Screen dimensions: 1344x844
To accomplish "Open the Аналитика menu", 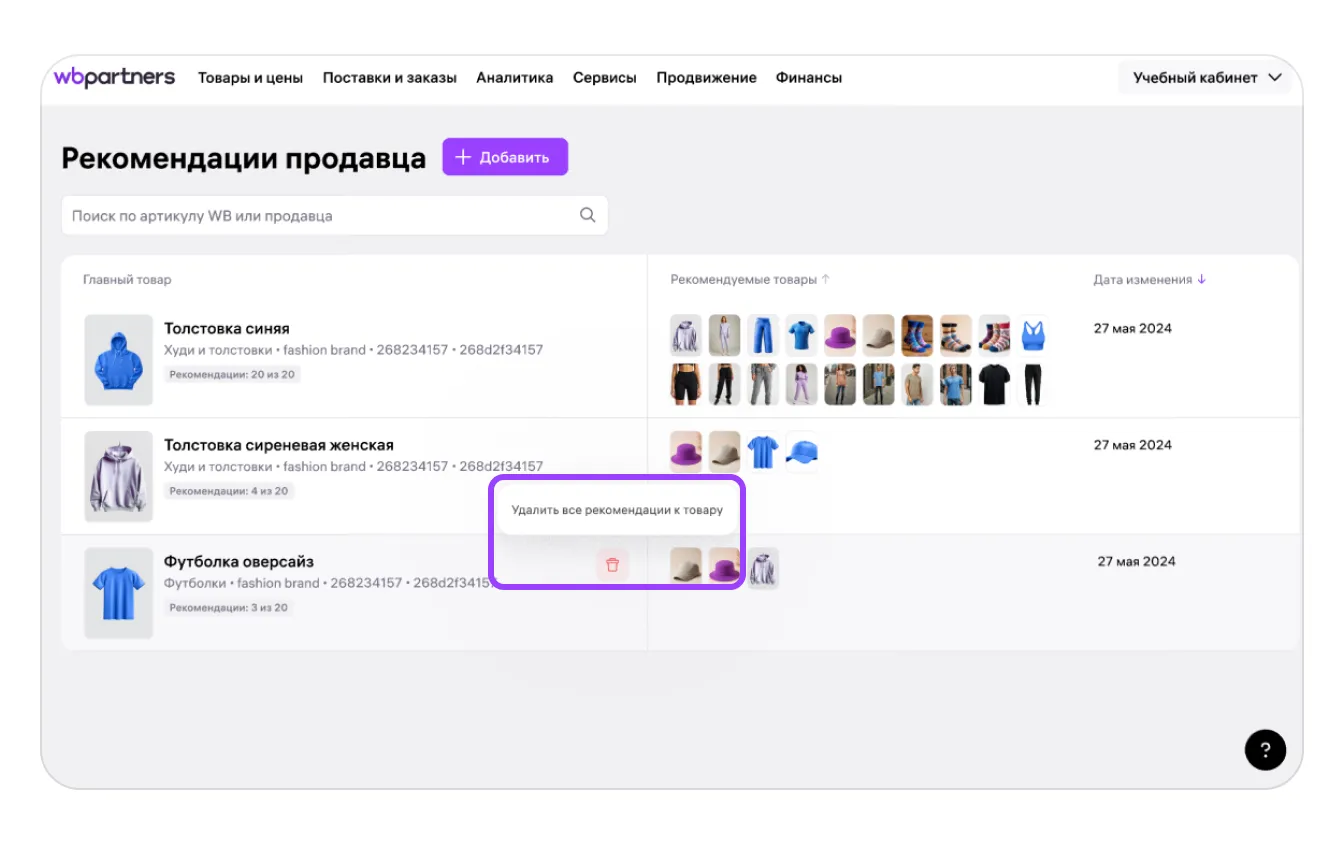I will click(514, 78).
